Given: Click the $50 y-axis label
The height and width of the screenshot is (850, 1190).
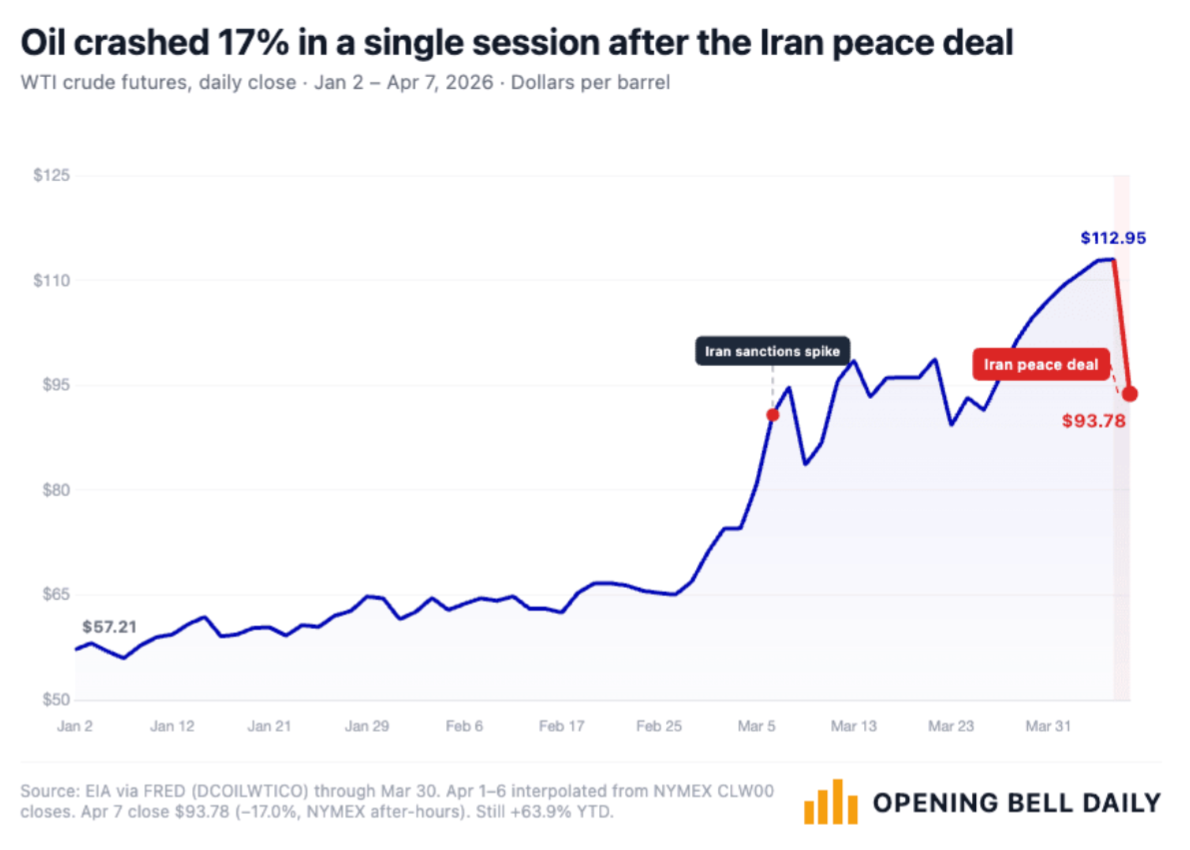Looking at the screenshot, I should click(54, 699).
